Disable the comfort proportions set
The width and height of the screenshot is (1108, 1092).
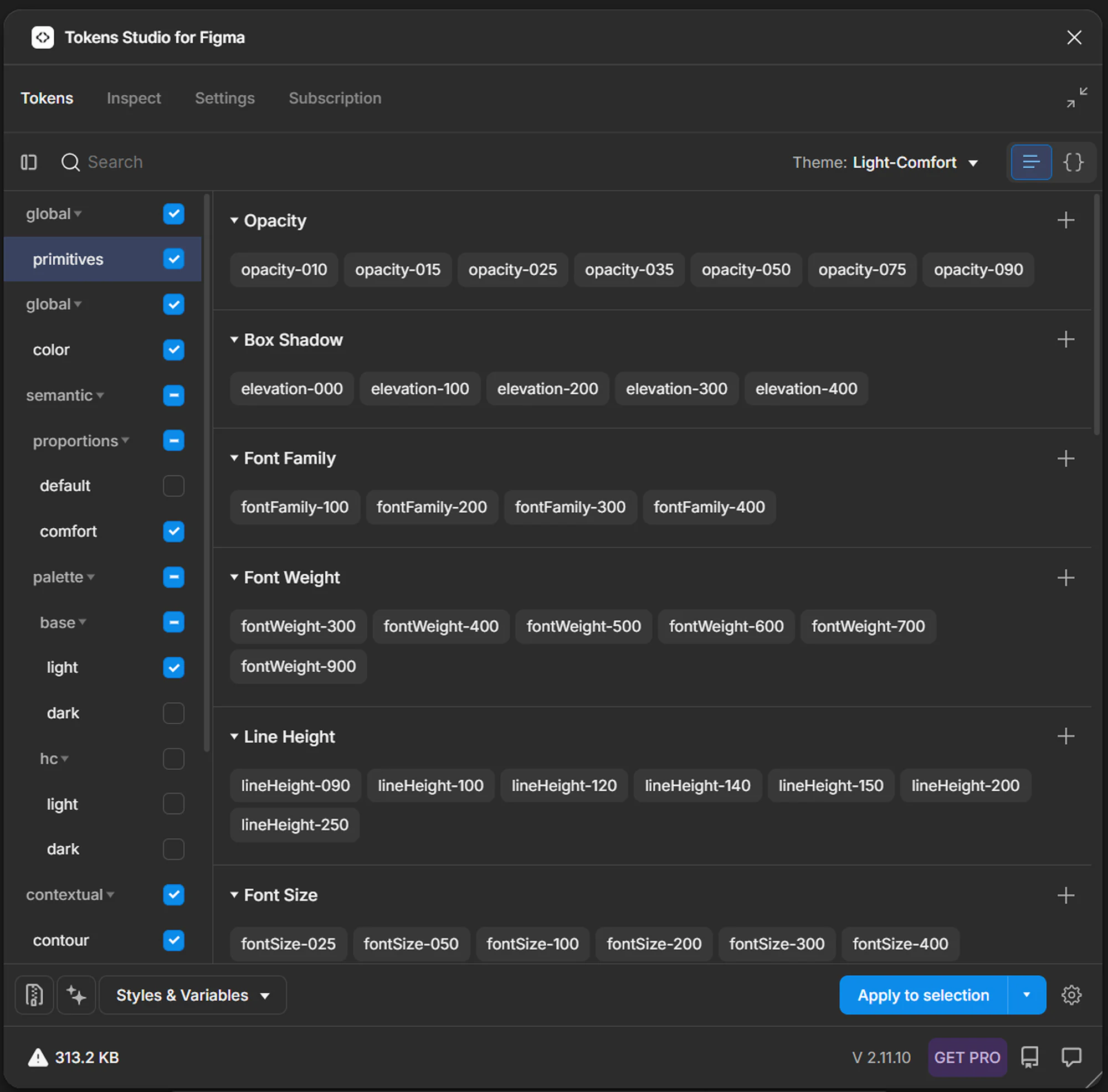(173, 532)
